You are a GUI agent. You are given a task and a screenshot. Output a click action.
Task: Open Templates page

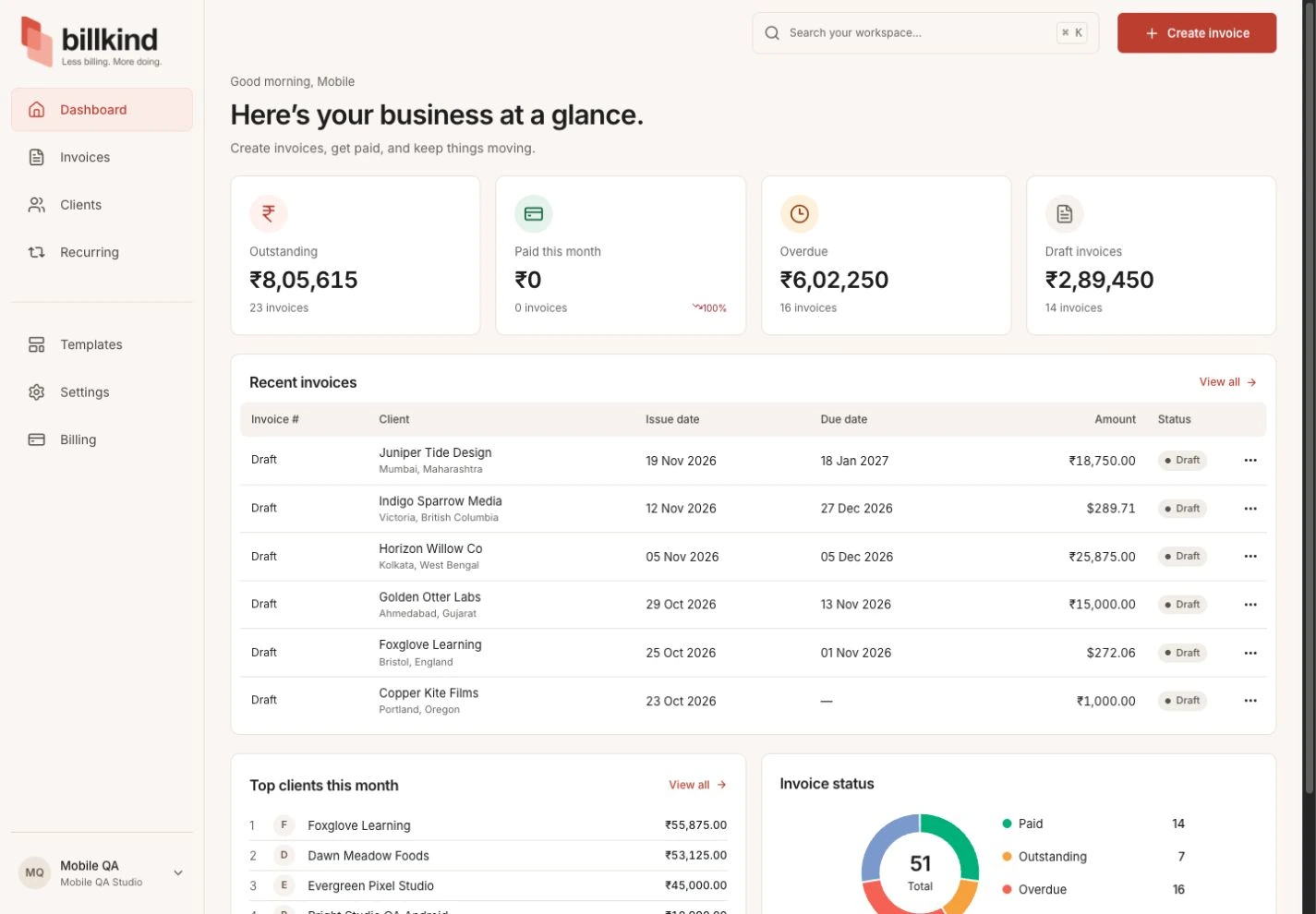pos(102,344)
